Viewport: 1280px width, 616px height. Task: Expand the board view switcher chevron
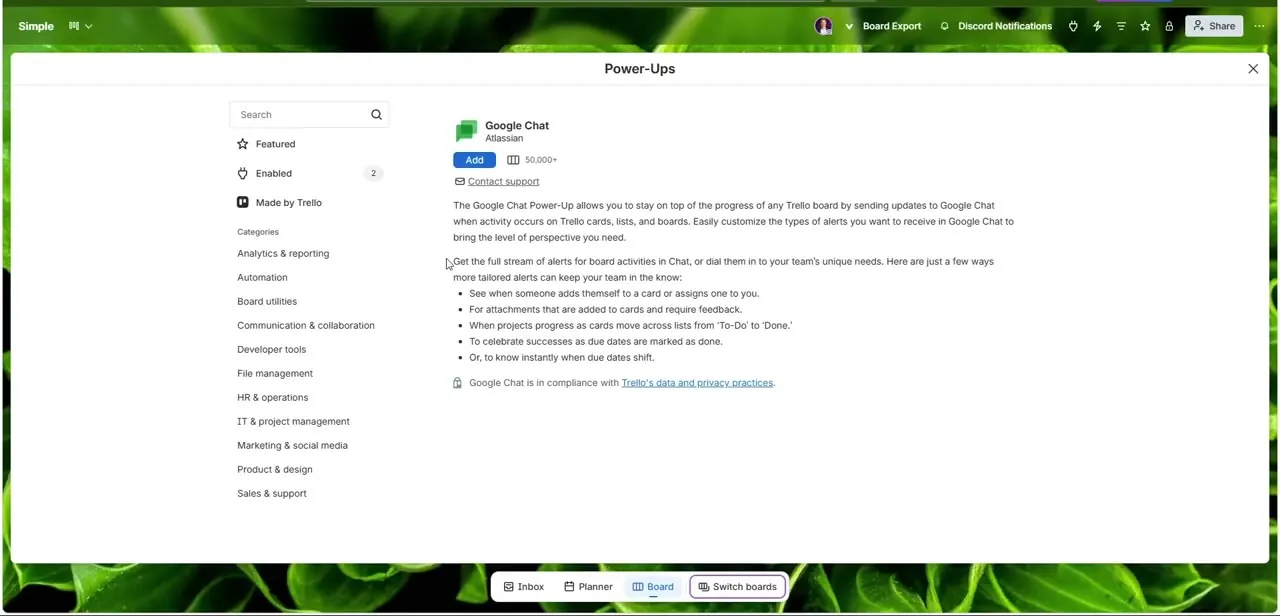(88, 26)
